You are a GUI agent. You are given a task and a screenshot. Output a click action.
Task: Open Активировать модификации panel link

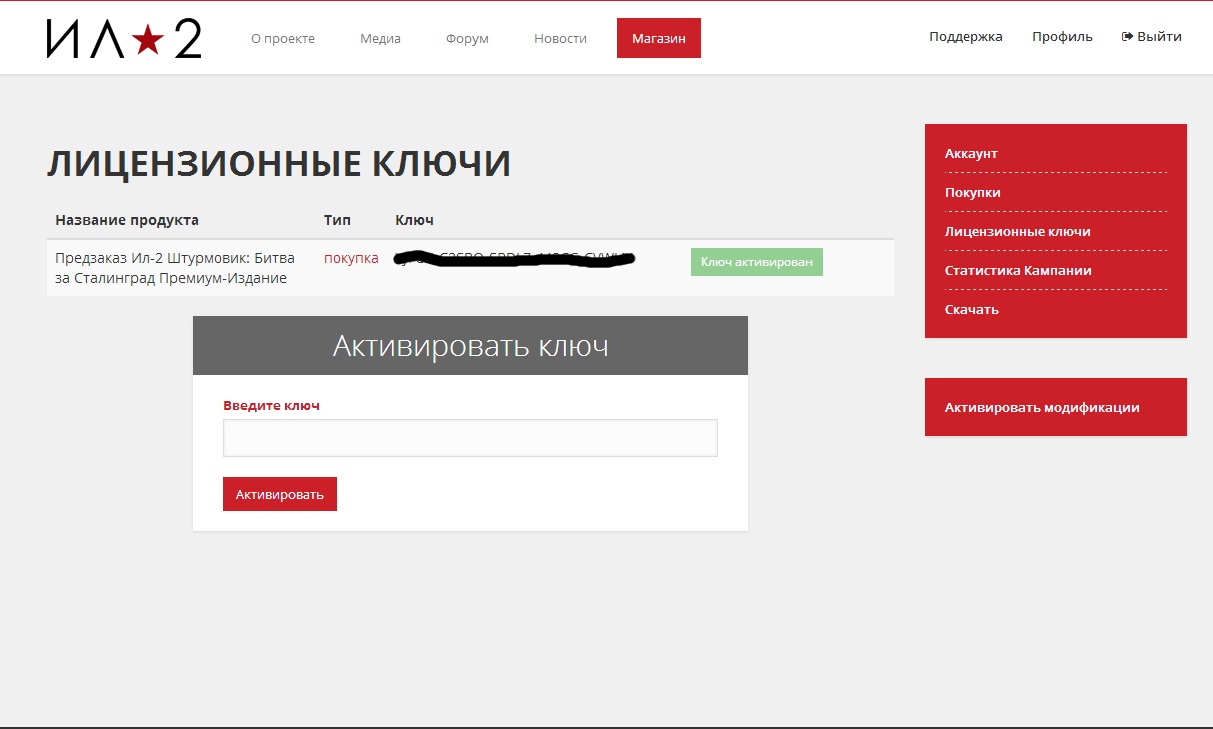1042,408
